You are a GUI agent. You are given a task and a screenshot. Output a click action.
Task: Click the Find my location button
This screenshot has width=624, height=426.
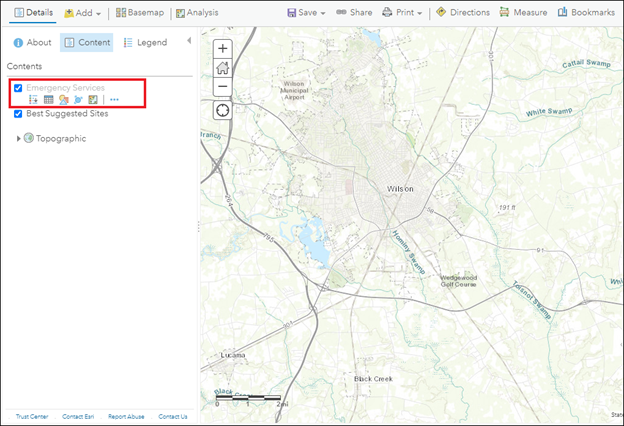(223, 110)
